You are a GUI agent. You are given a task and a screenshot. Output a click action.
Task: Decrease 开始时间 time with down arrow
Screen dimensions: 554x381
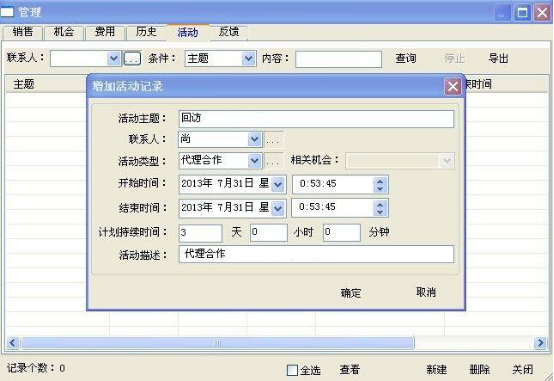click(x=380, y=188)
